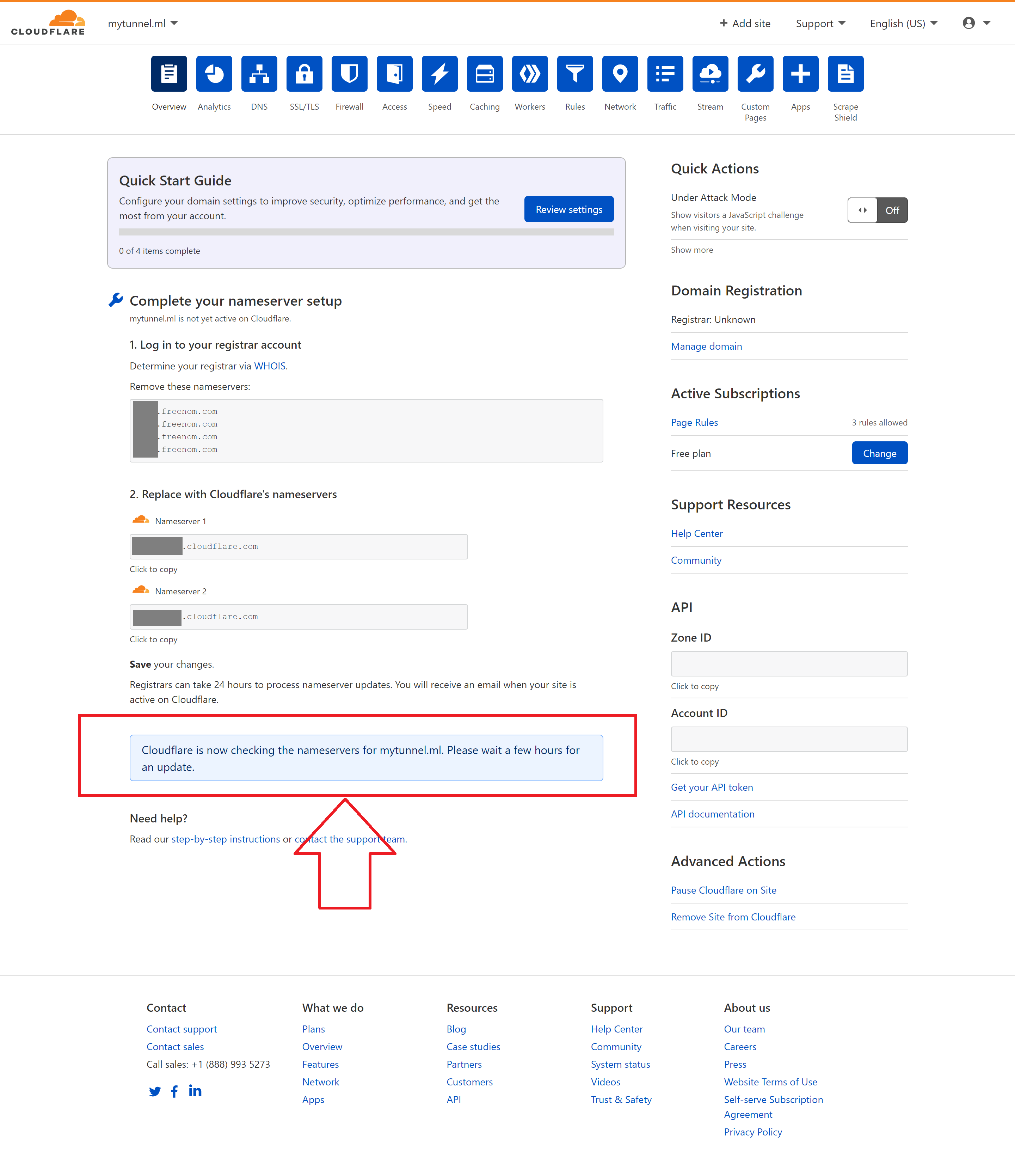
Task: Open the mytunnel.ml site dropdown
Action: [143, 23]
